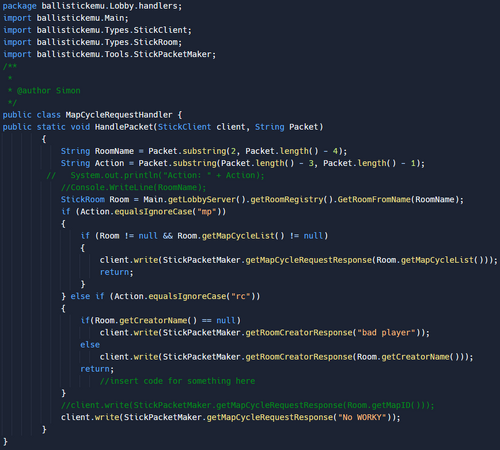
Task: Click the "mp" string literal
Action: pos(207,212)
